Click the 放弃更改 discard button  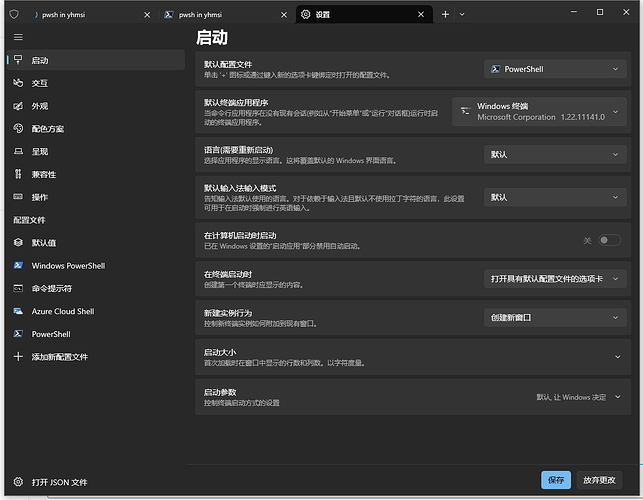coord(599,480)
